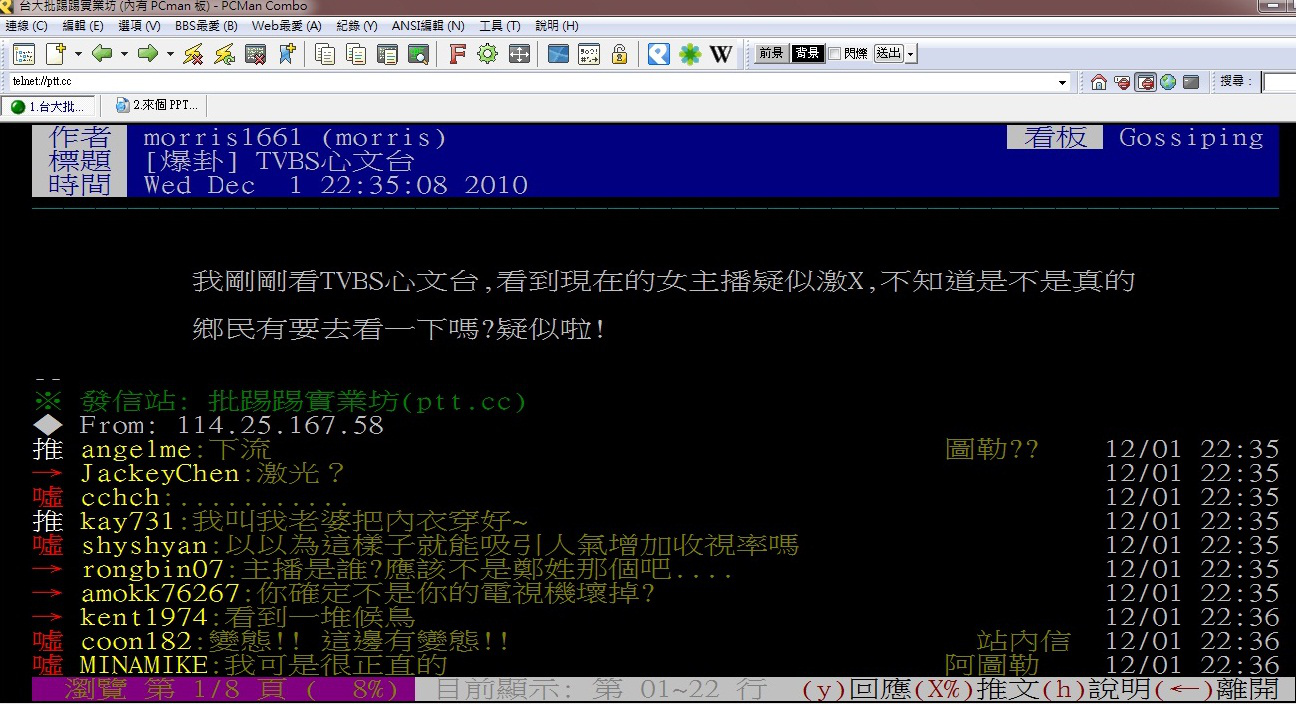Click the board name Gossiping
This screenshot has height=704, width=1296.
[1191, 137]
